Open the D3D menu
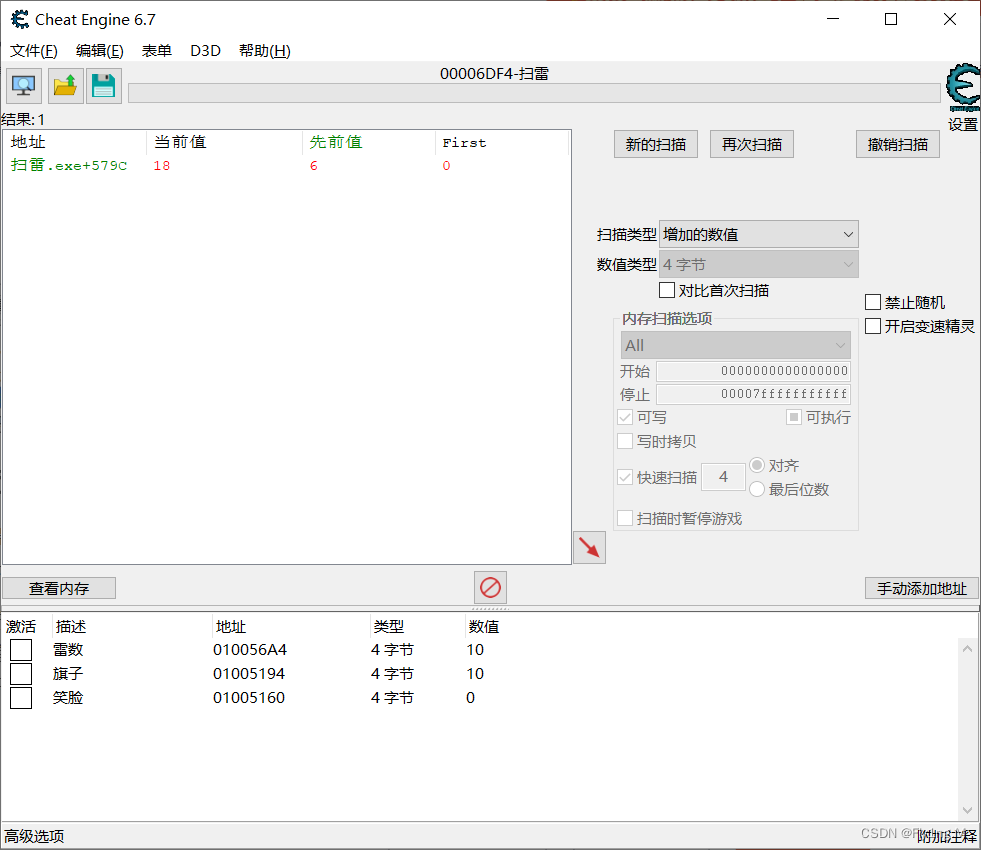This screenshot has height=850, width=981. [205, 50]
